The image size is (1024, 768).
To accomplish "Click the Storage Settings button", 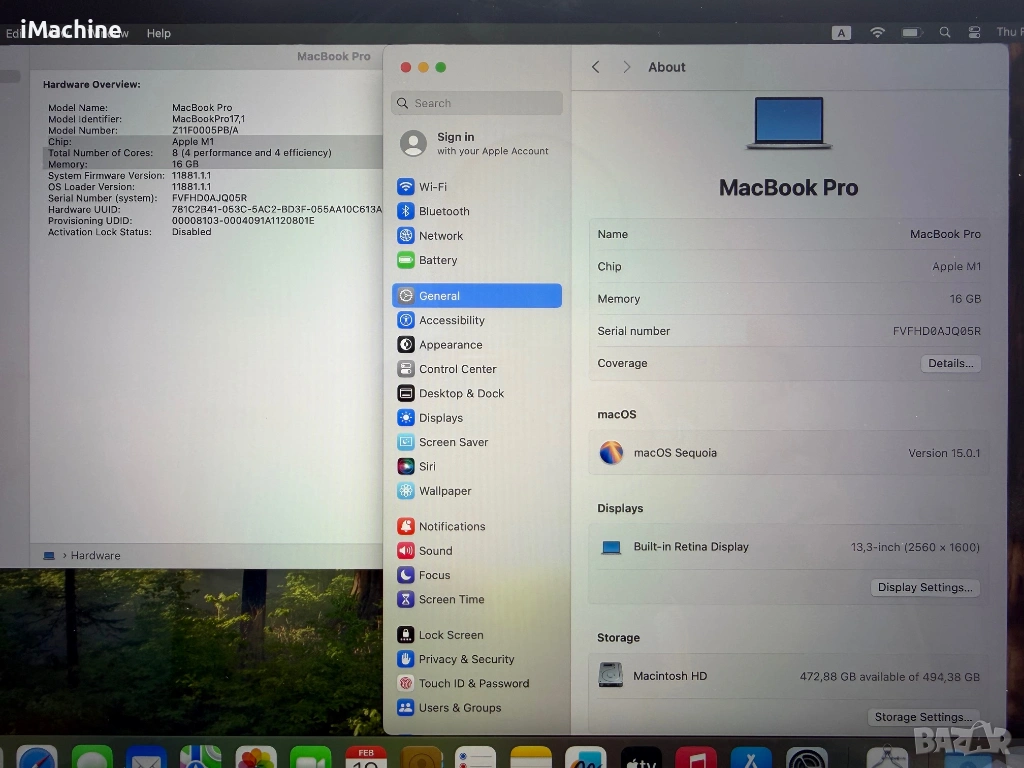I will [x=922, y=717].
